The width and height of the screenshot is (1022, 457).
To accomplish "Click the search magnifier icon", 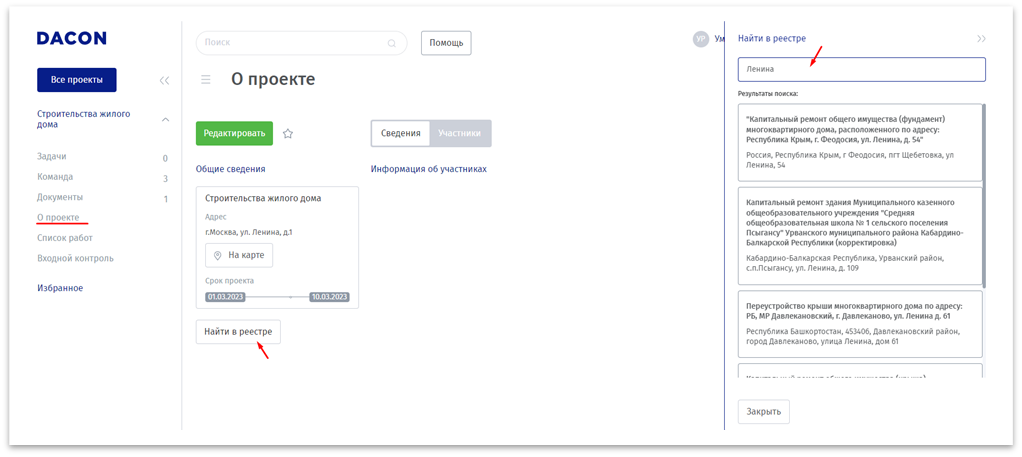I will click(x=392, y=43).
